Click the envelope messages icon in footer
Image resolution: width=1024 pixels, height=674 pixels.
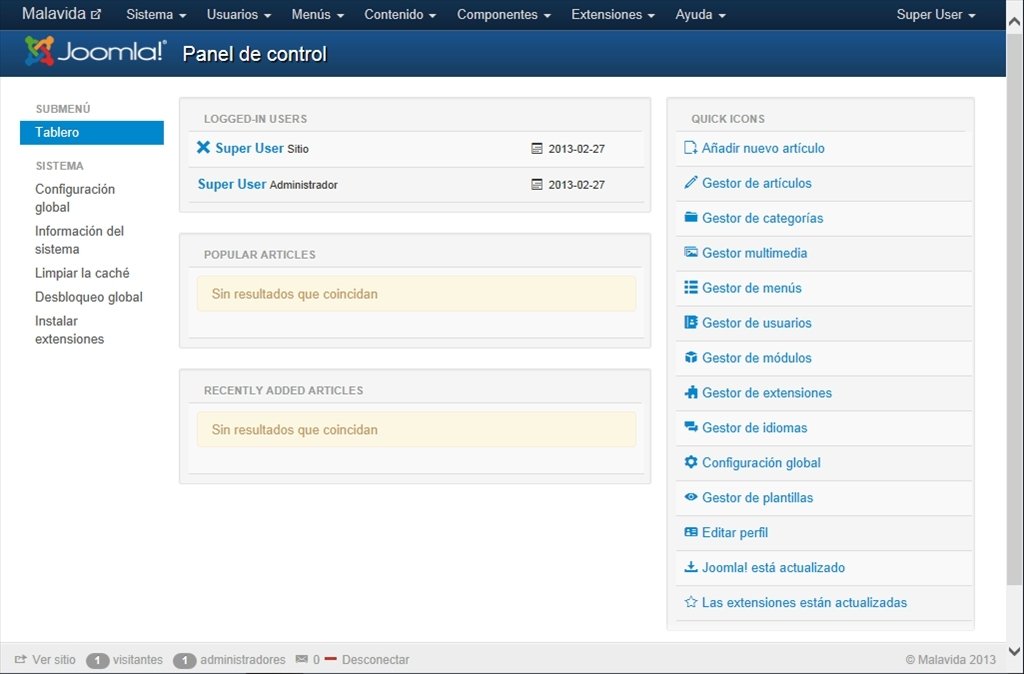tap(302, 659)
